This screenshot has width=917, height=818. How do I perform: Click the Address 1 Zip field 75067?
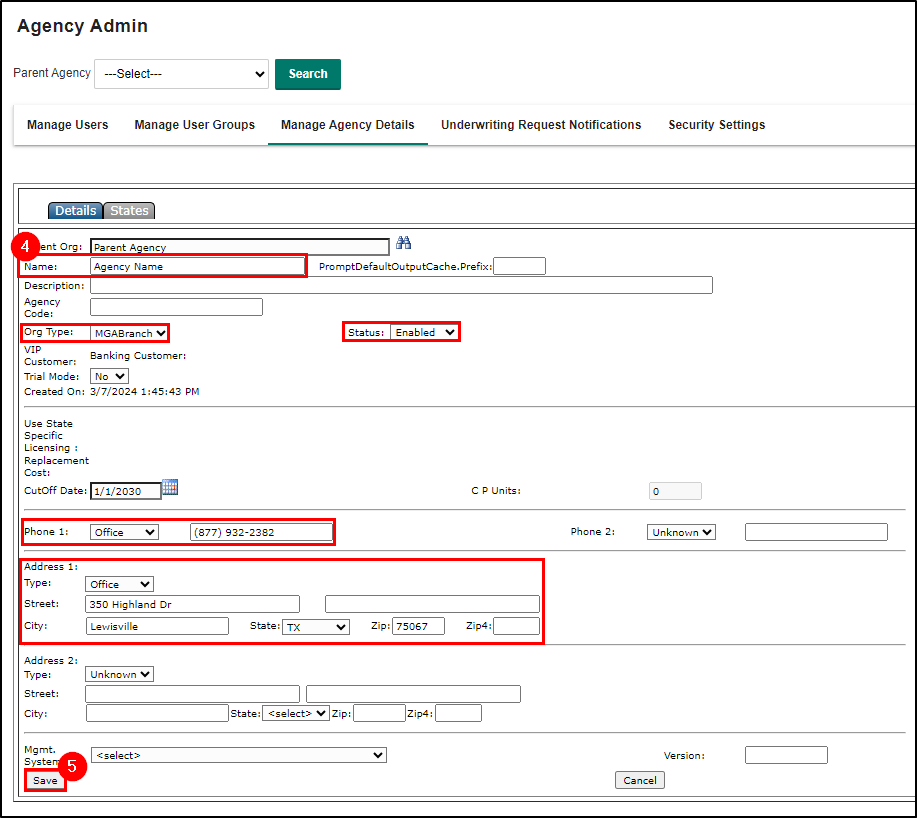coord(418,626)
